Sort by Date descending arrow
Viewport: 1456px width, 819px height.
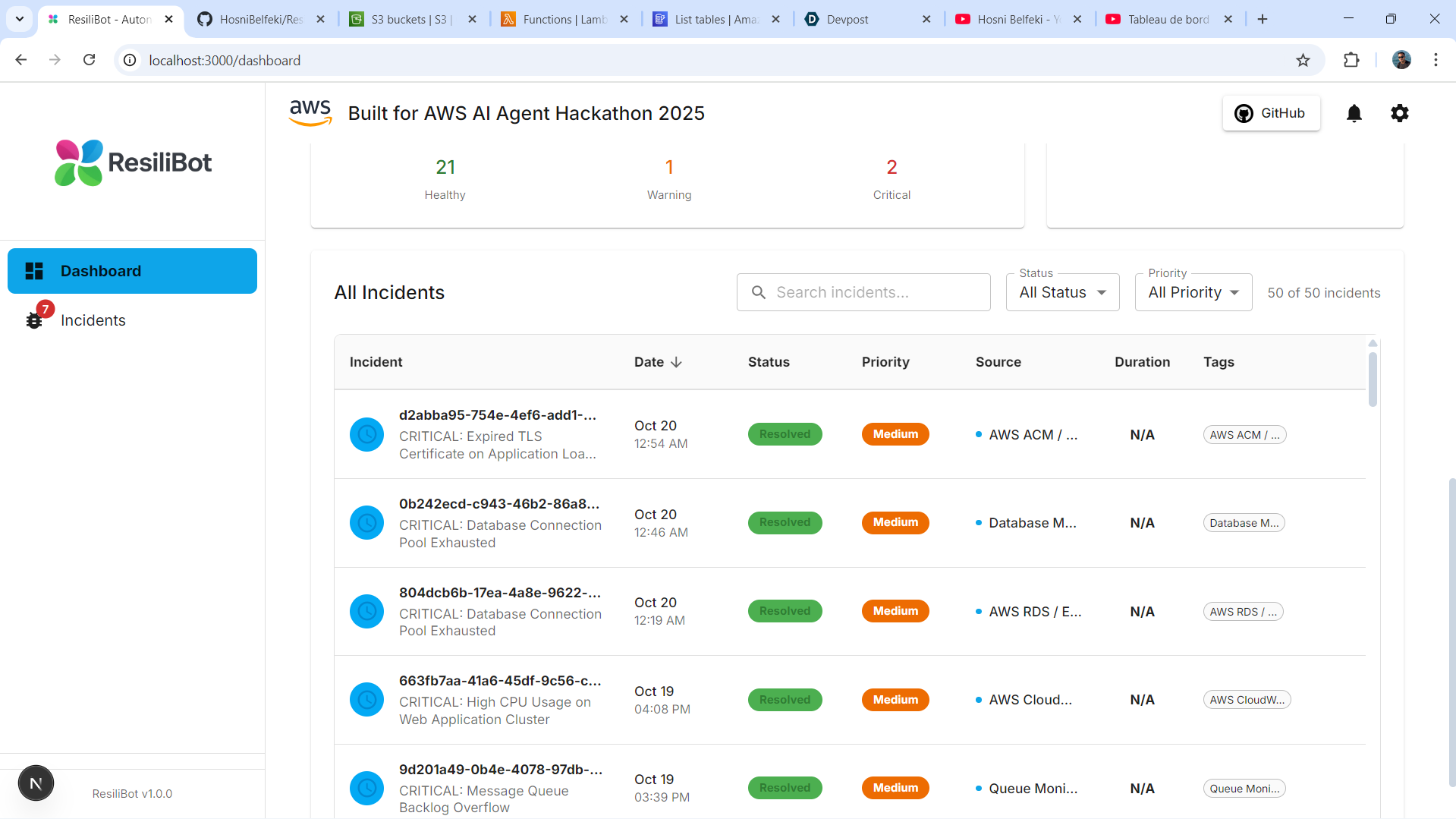coord(676,362)
